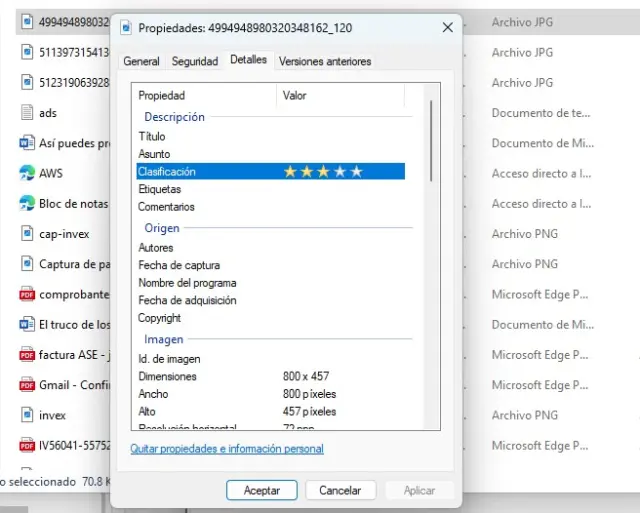Select the ads text document icon
Screen dimensions: 640x513
[x=27, y=113]
